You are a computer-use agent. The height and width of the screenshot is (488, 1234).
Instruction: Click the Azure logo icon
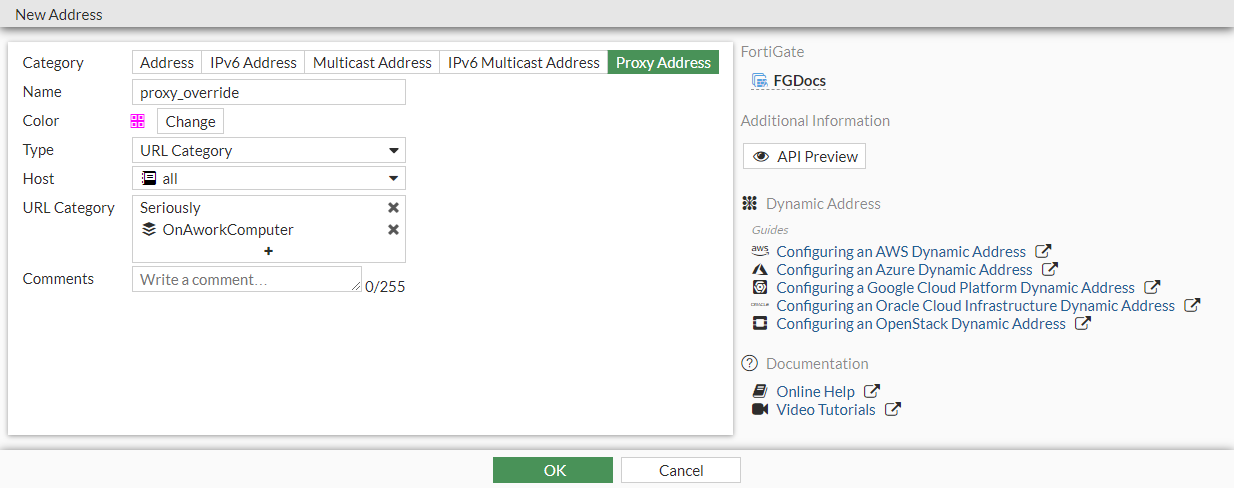tap(760, 269)
